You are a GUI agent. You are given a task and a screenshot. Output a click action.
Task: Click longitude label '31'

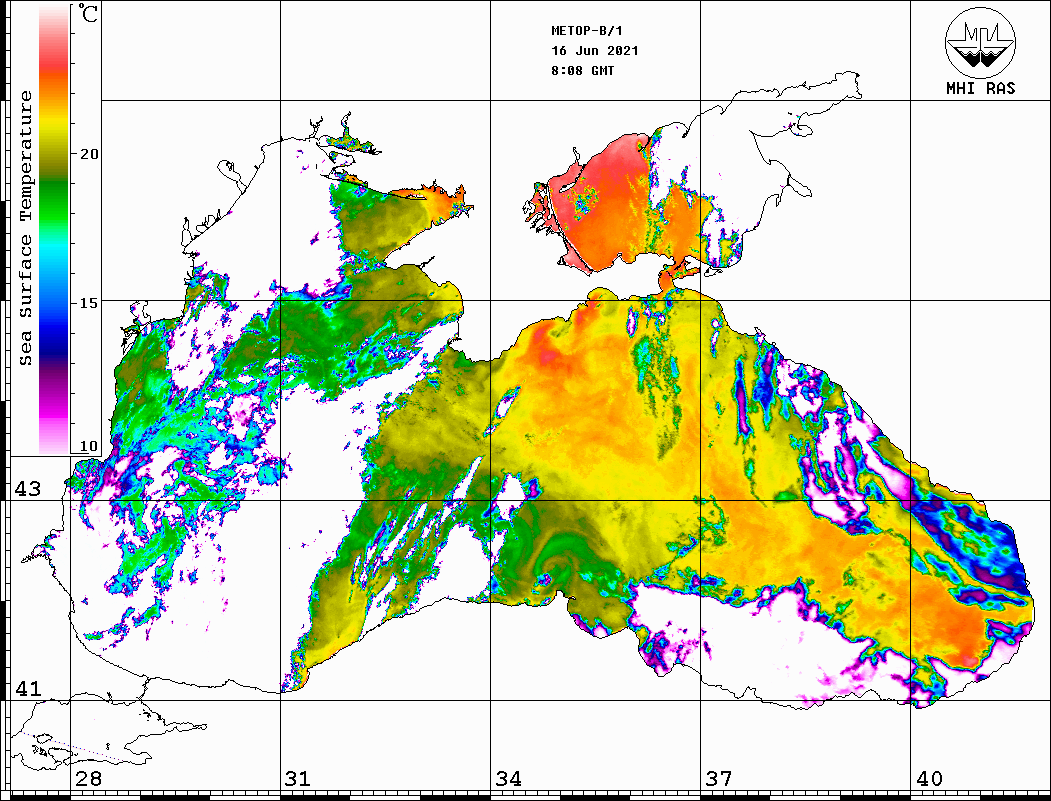(298, 778)
